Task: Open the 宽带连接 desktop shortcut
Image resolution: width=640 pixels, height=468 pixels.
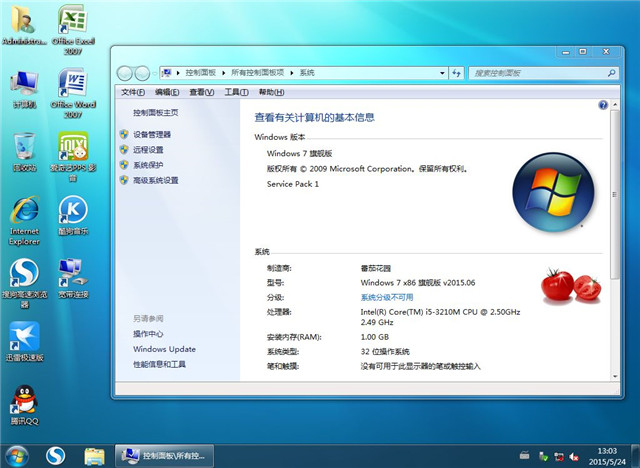Action: click(73, 278)
